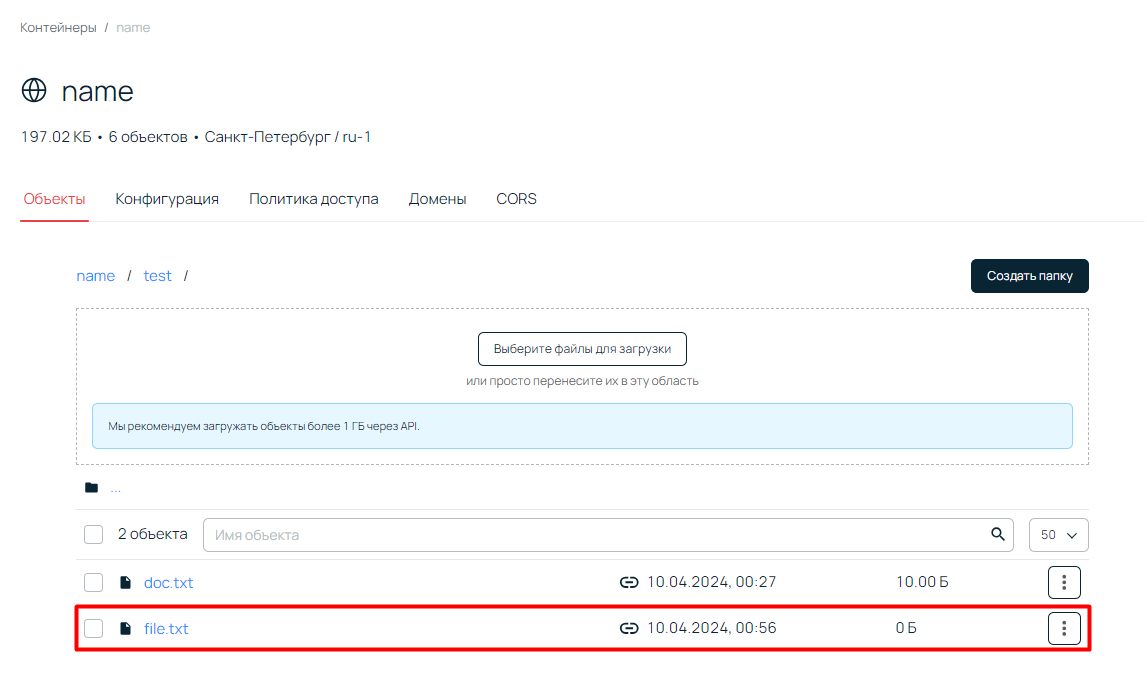Open the Политика доступа tab

tap(314, 199)
